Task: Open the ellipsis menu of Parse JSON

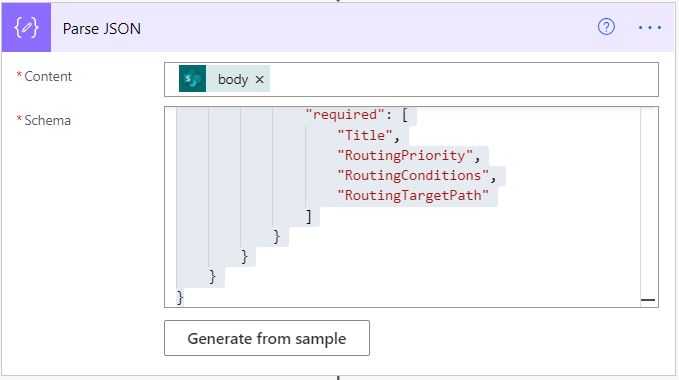Action: pyautogui.click(x=650, y=28)
